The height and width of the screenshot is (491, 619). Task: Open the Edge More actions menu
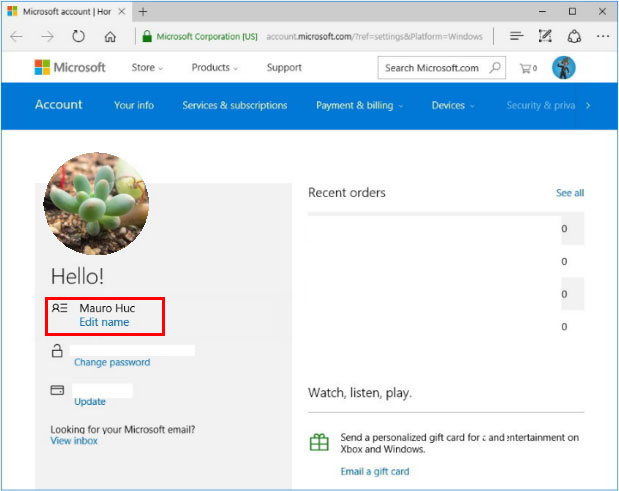(x=603, y=36)
